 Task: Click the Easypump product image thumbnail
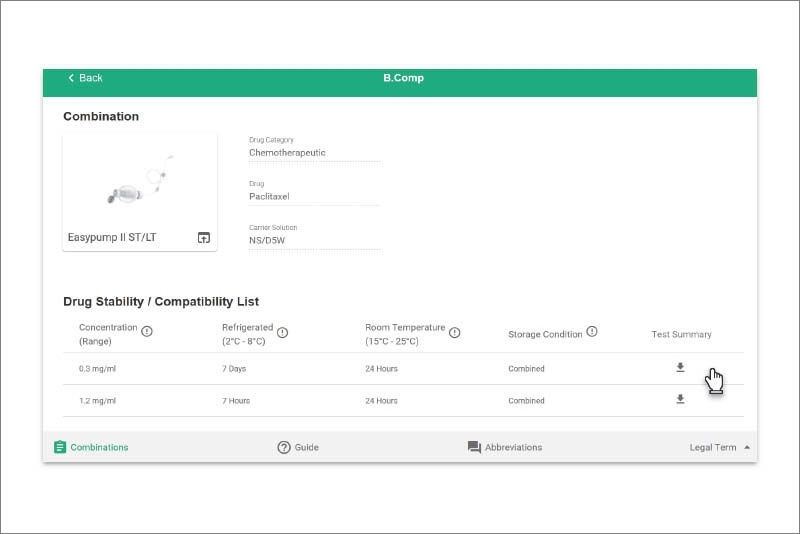140,180
